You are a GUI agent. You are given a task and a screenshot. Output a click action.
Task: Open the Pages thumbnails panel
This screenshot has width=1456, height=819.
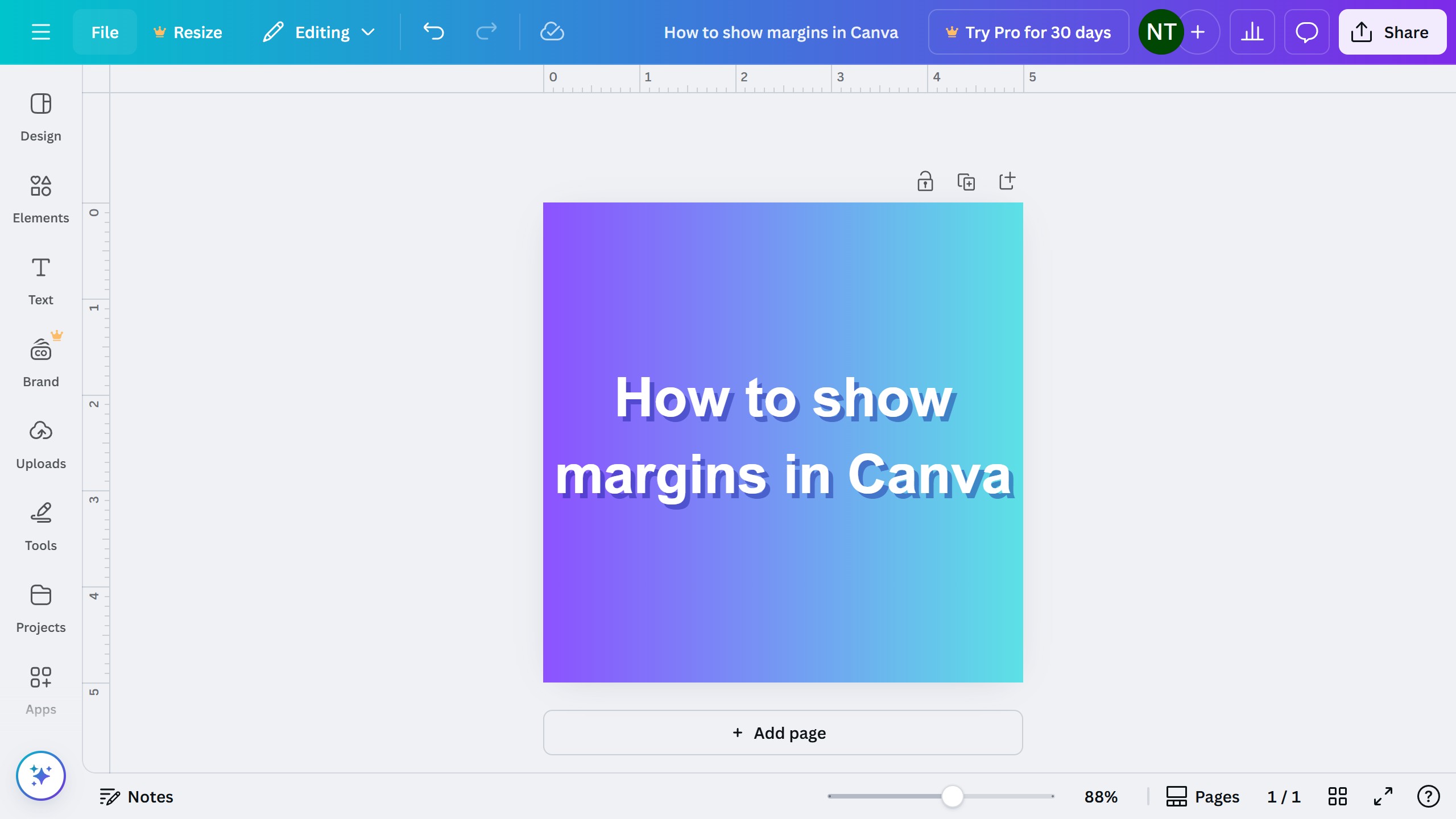pyautogui.click(x=1202, y=796)
